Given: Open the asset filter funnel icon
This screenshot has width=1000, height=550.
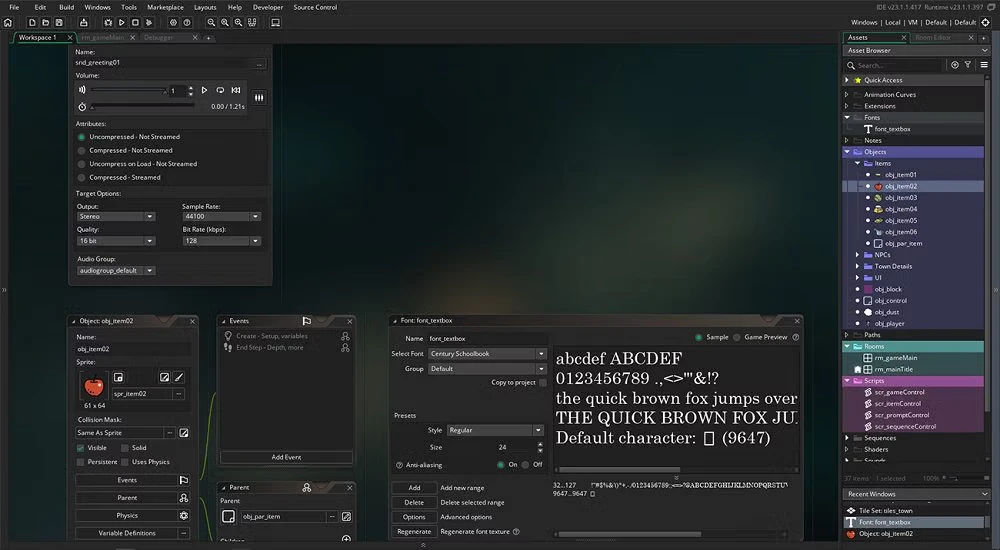Looking at the screenshot, I should [967, 65].
